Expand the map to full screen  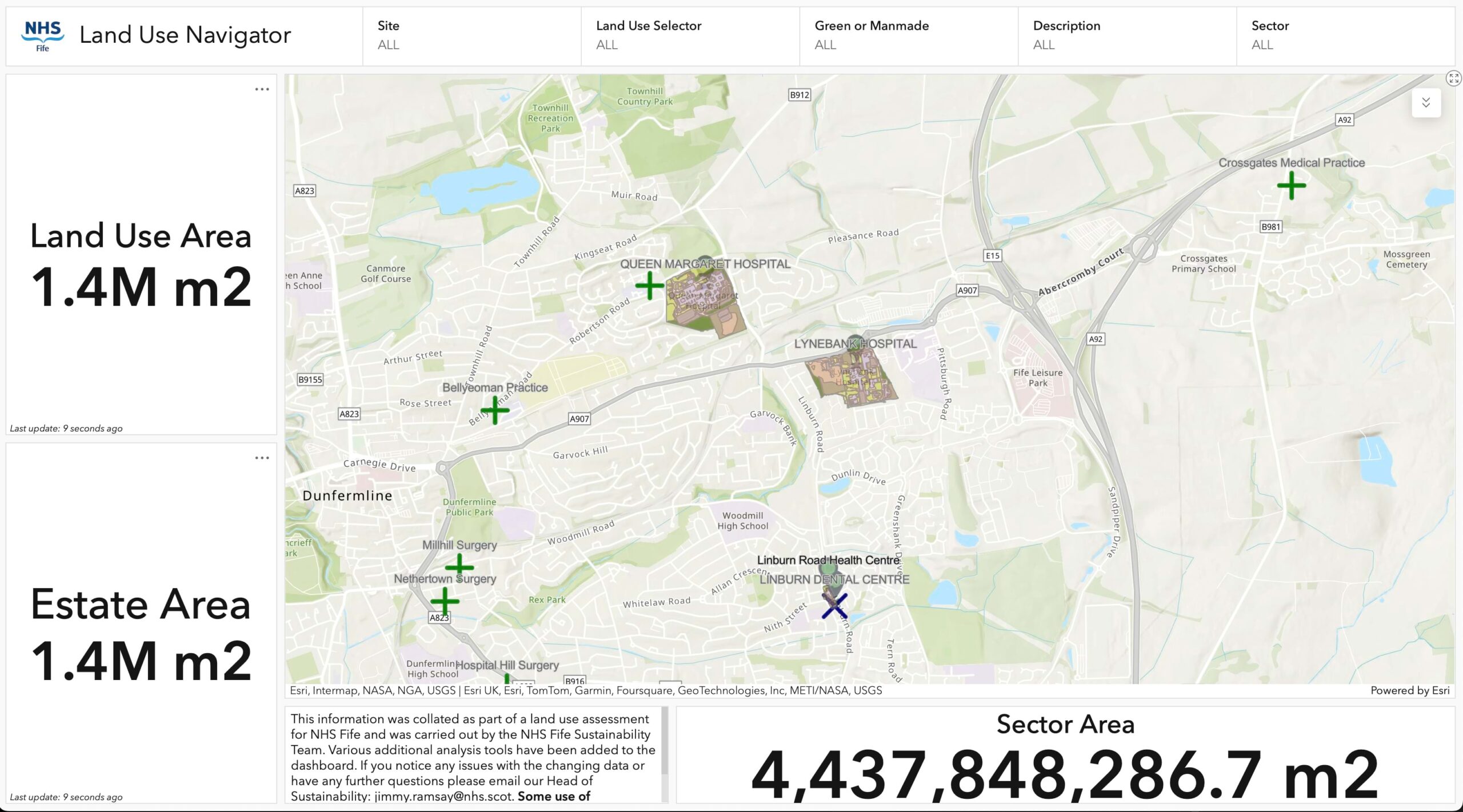coord(1453,78)
